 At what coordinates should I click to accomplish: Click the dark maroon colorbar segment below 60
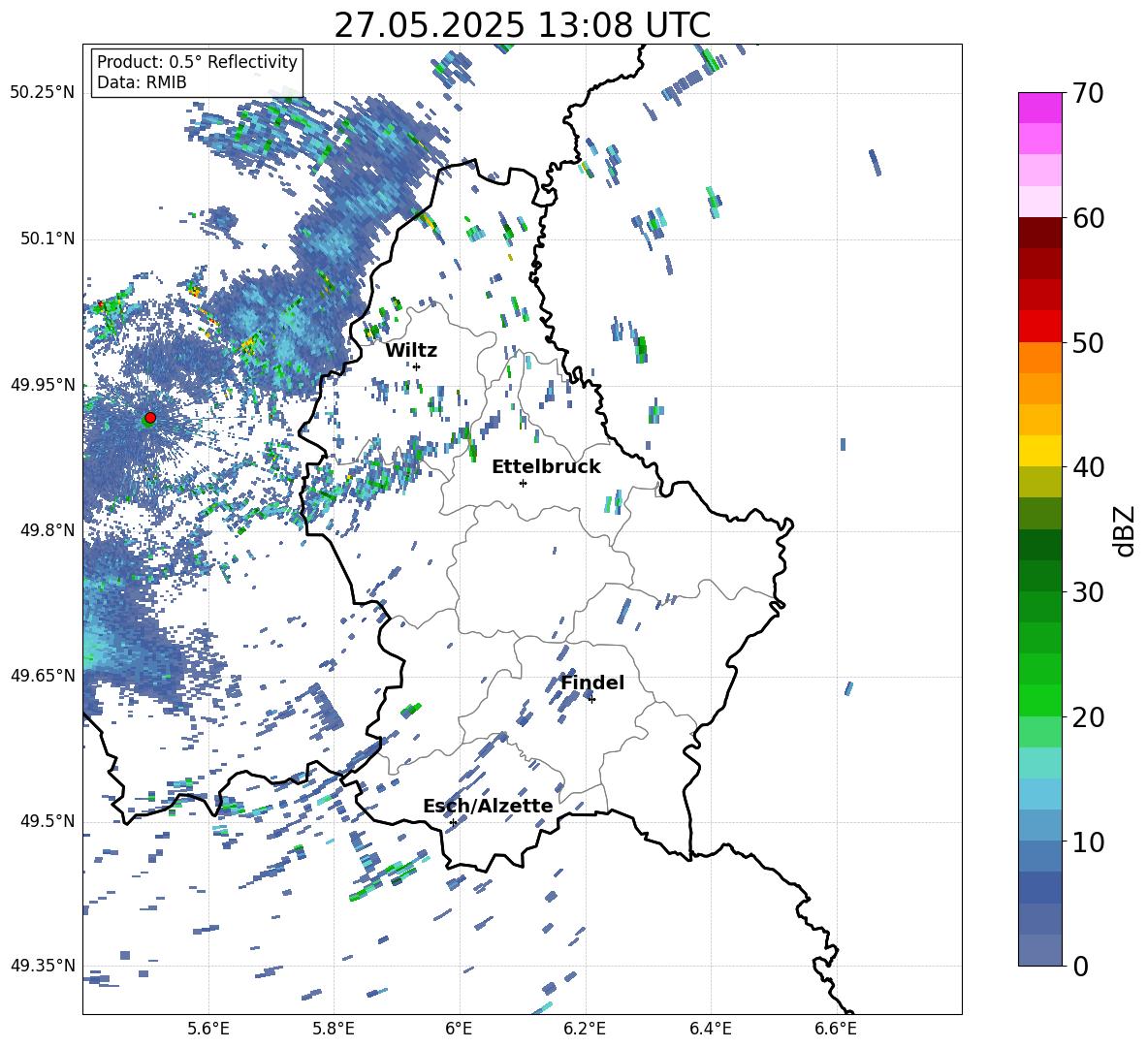pos(1040,232)
